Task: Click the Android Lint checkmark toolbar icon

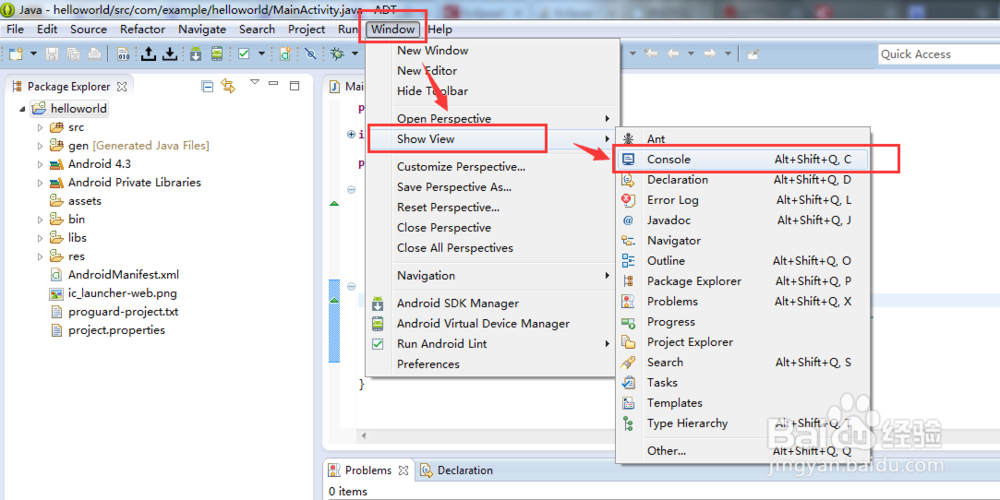Action: (244, 54)
